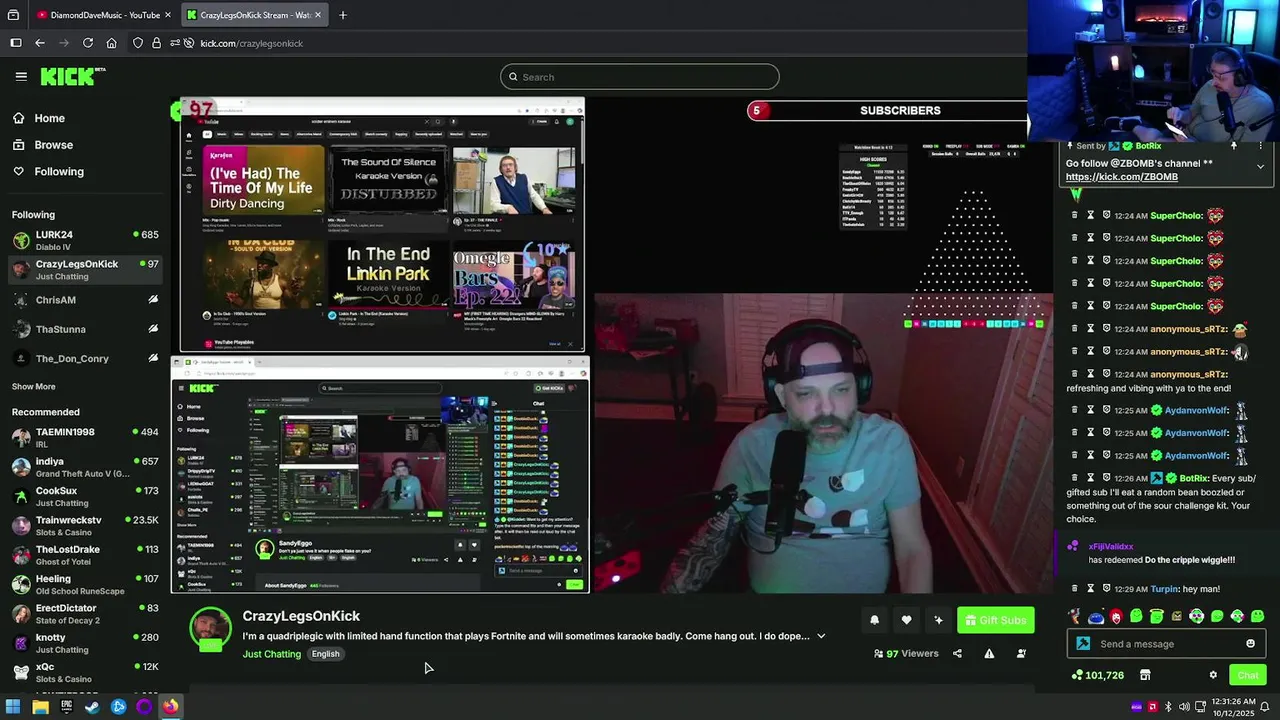Collapse the pinned BotRix message

pos(1260,166)
